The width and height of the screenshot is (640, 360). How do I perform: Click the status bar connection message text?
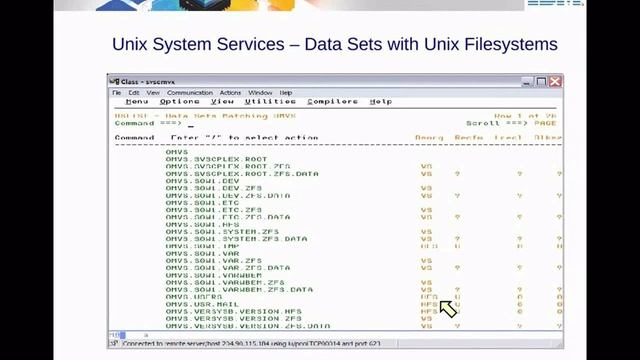point(251,344)
